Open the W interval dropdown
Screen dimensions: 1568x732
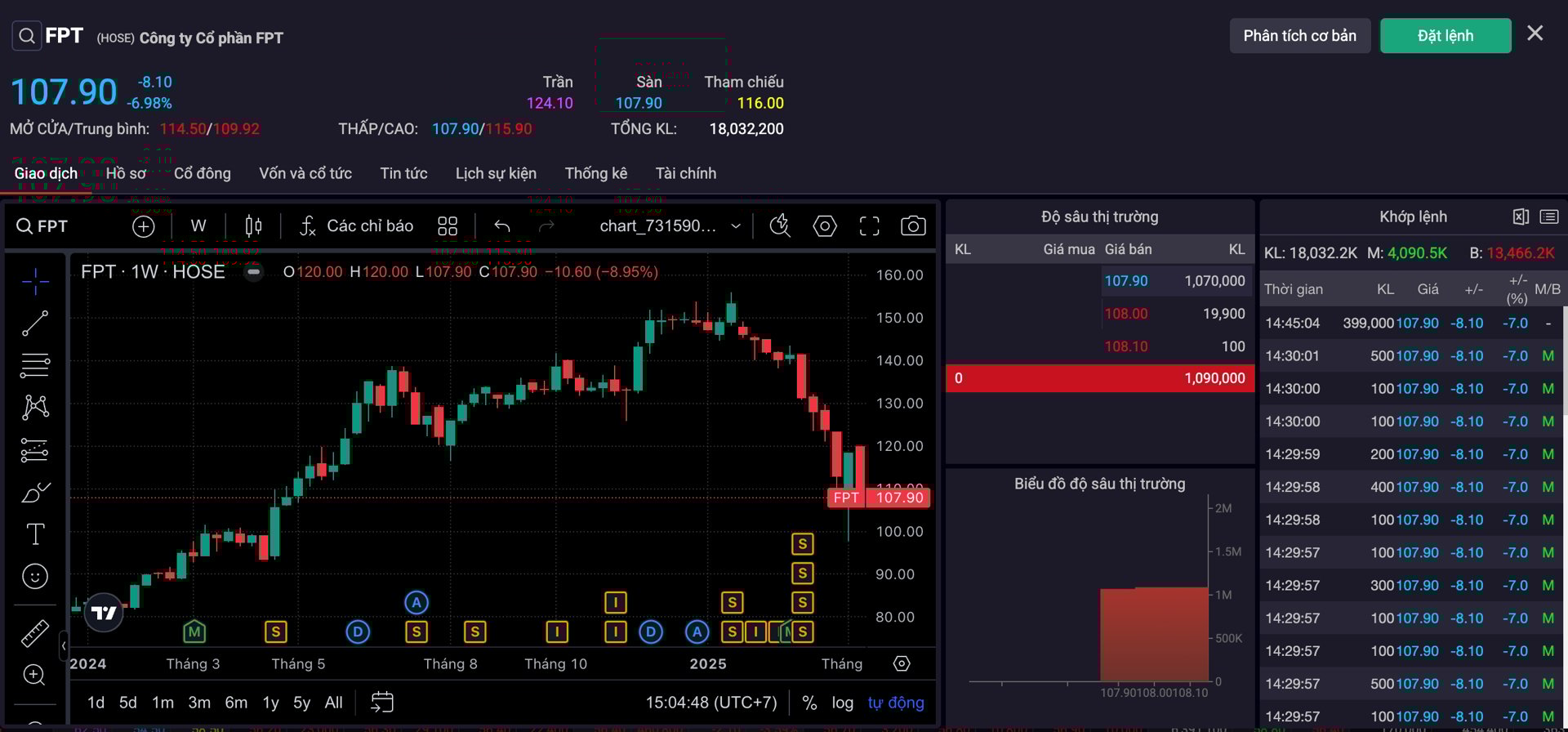[198, 226]
